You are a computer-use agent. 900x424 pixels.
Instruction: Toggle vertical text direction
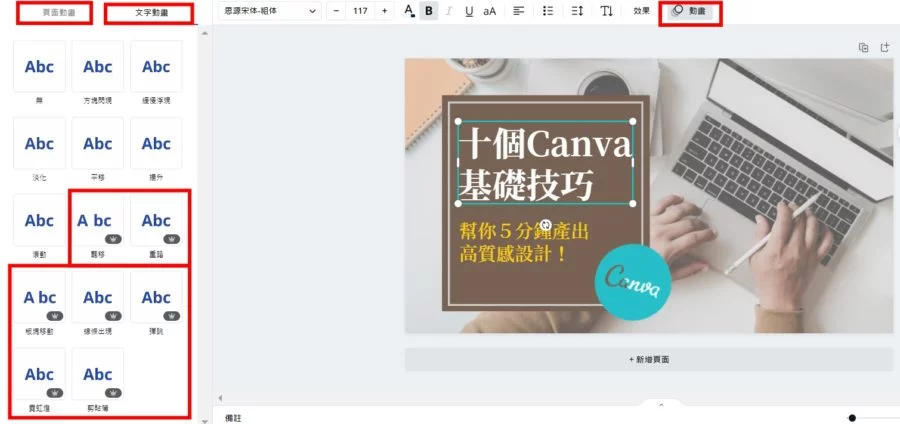click(x=607, y=11)
